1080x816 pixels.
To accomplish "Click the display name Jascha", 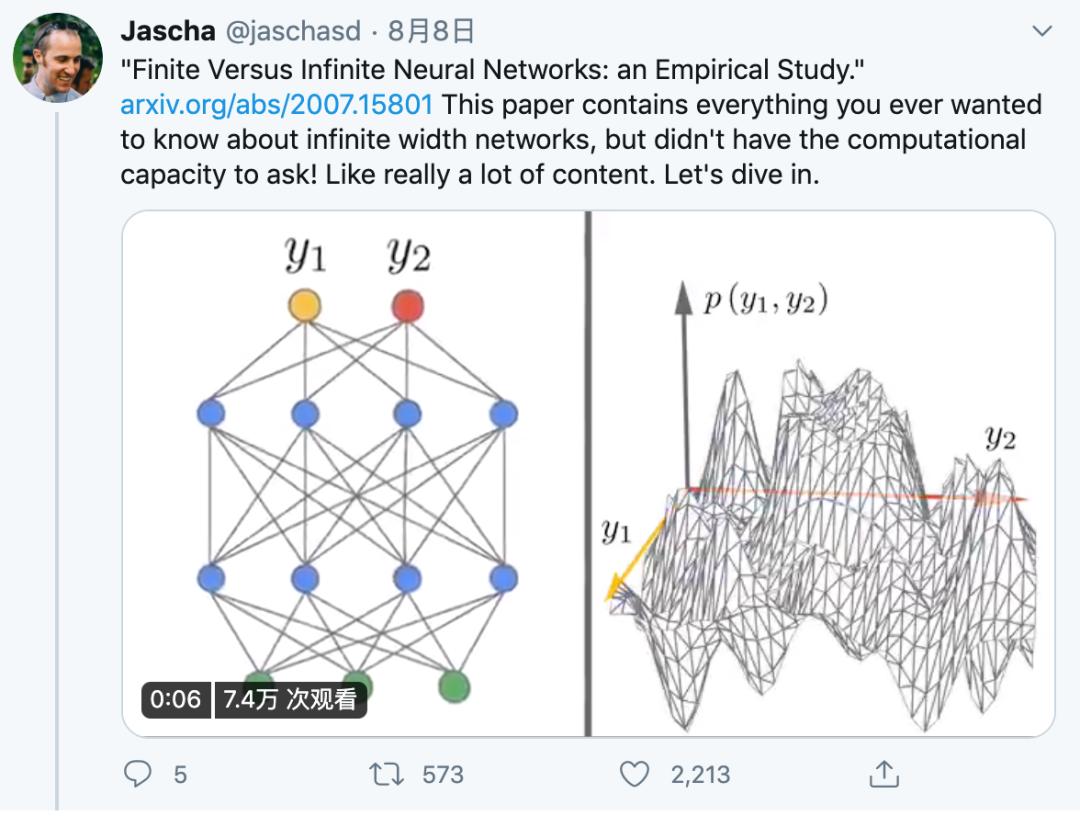I will click(167, 31).
